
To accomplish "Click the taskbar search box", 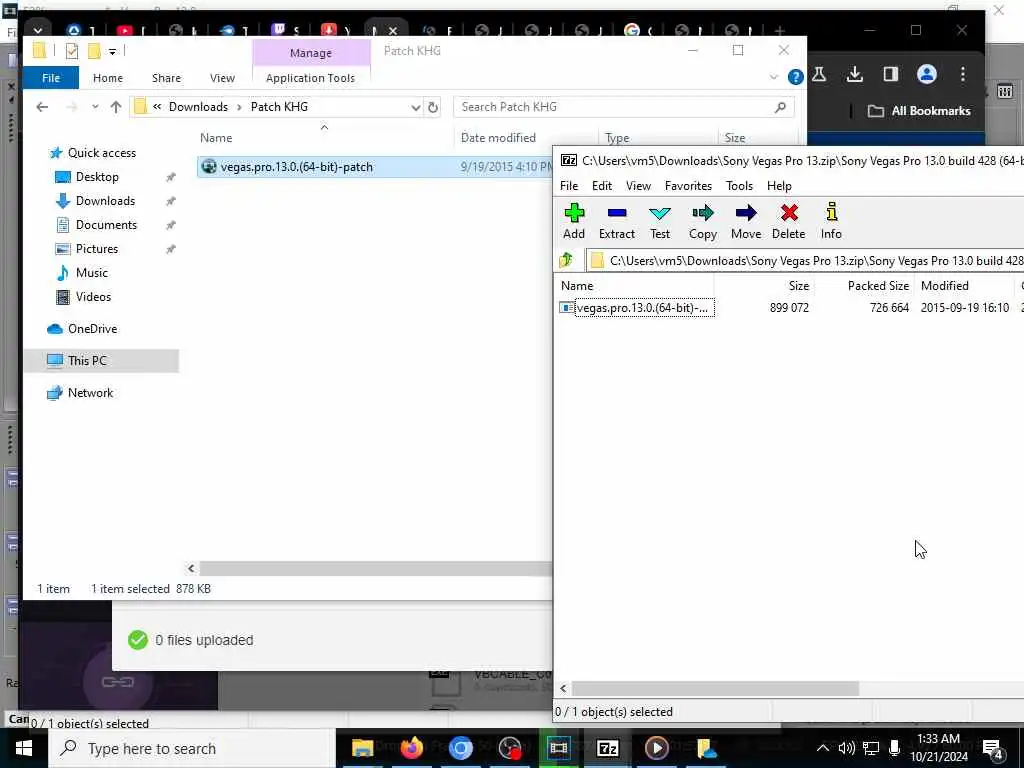I will point(193,748).
